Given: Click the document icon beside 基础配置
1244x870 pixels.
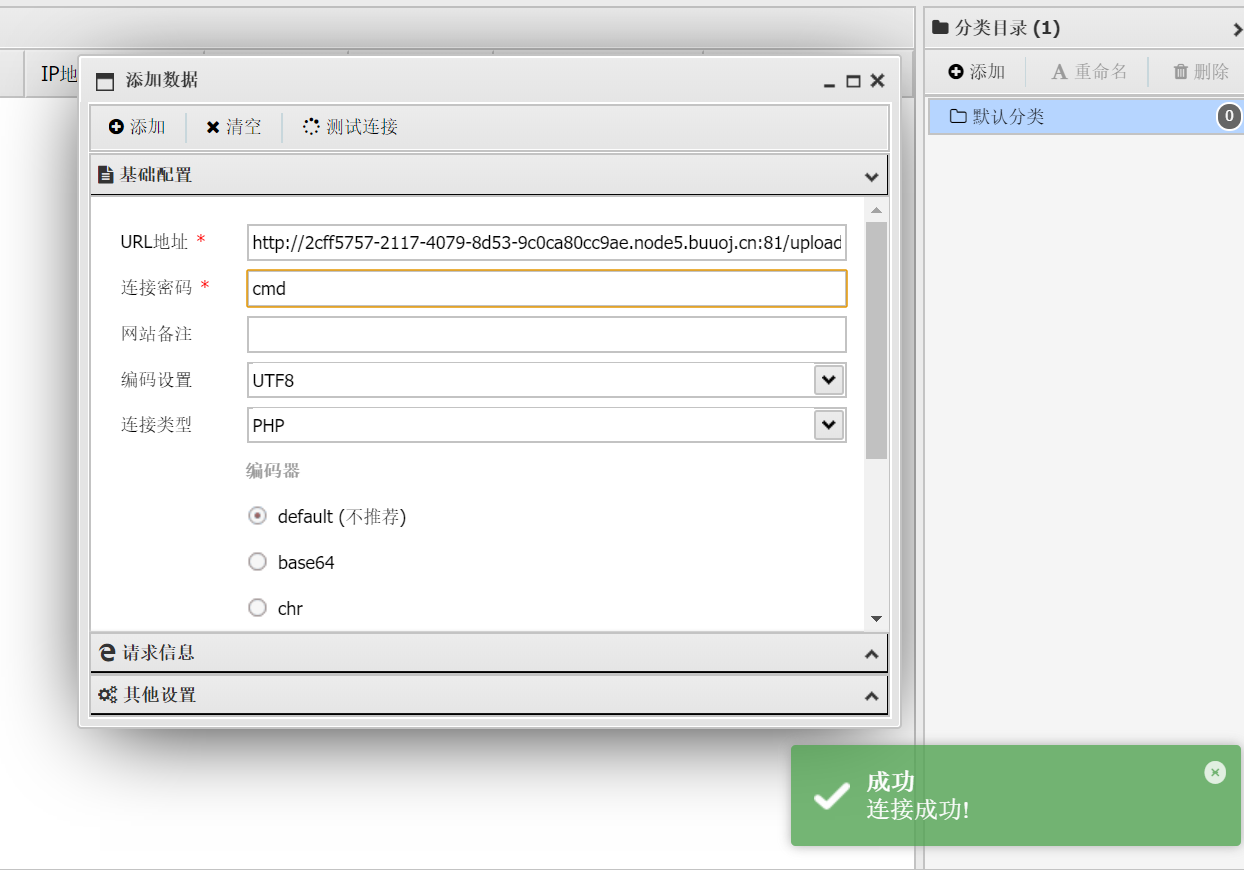Looking at the screenshot, I should click(x=105, y=175).
